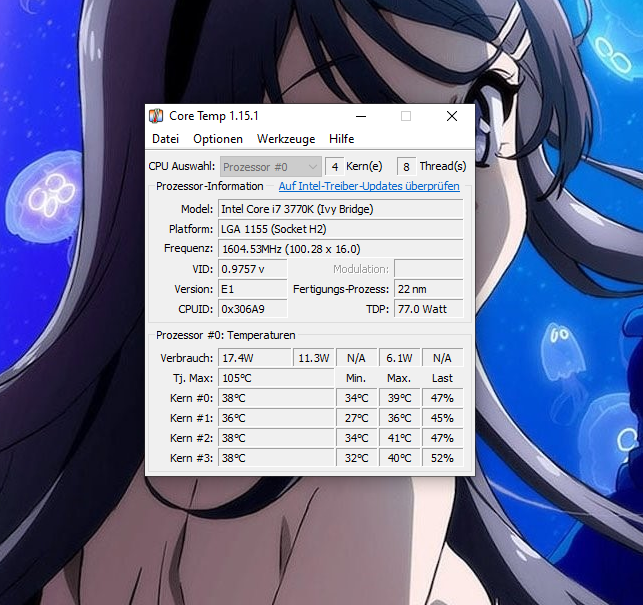Open the Optionen menu
The height and width of the screenshot is (605, 643).
tap(218, 139)
